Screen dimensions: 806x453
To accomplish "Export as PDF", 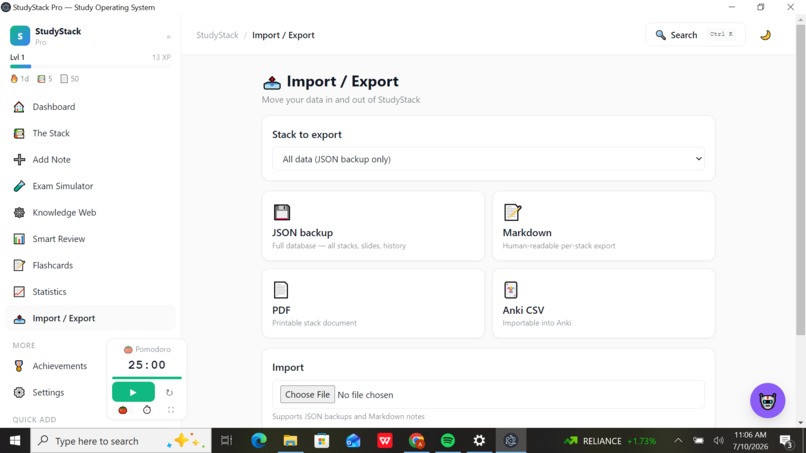I will click(373, 303).
